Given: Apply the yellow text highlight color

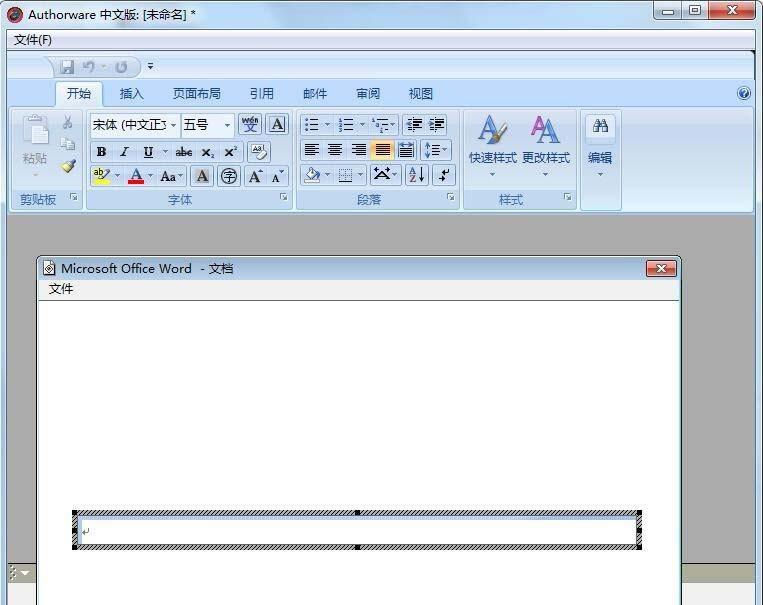Looking at the screenshot, I should [101, 176].
